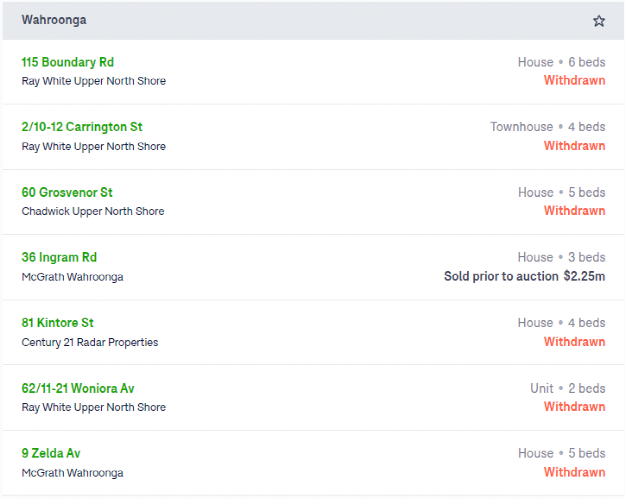The width and height of the screenshot is (625, 499).
Task: Open the 9 Zelda Av listing
Action: 51,453
